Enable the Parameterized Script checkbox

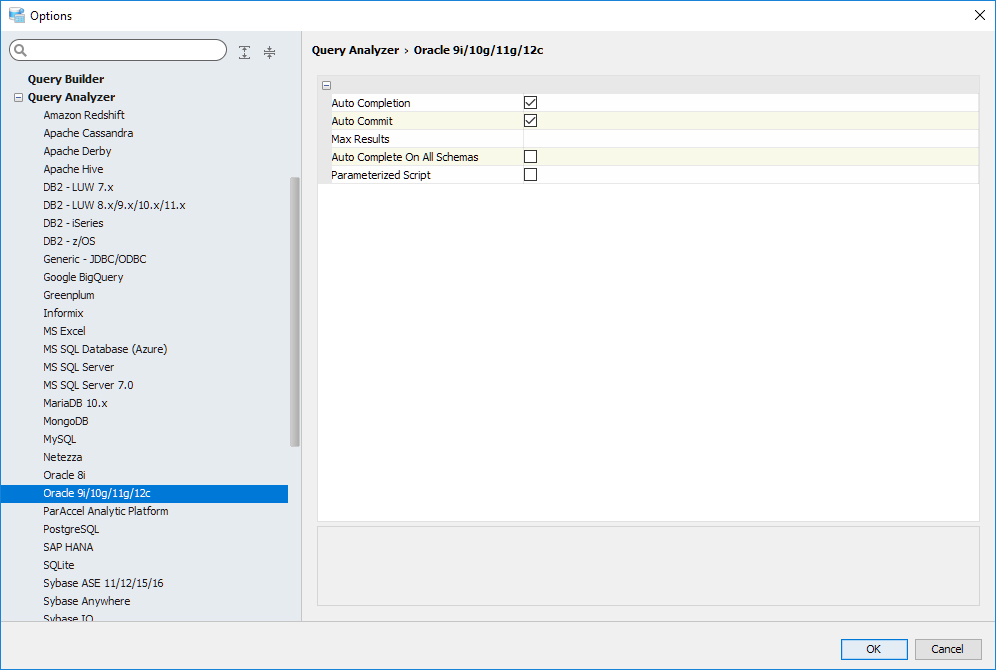tap(530, 175)
